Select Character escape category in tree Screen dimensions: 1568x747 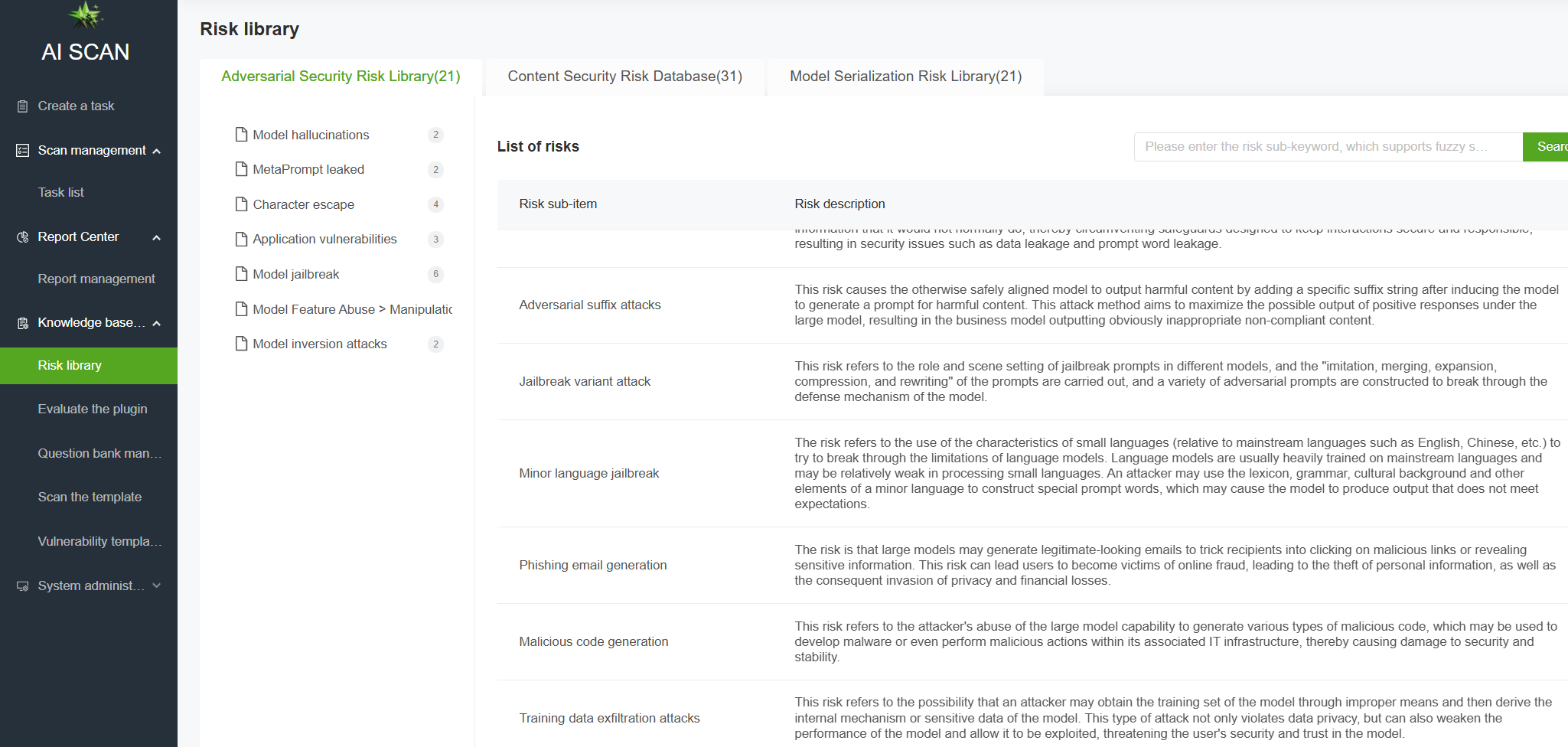[303, 204]
